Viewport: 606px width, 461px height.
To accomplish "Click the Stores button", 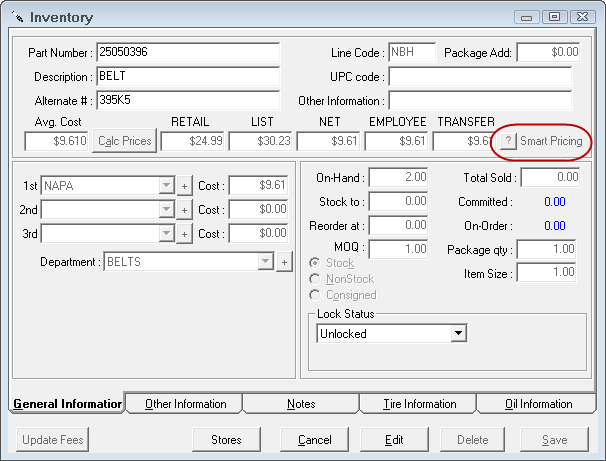I will [x=226, y=439].
